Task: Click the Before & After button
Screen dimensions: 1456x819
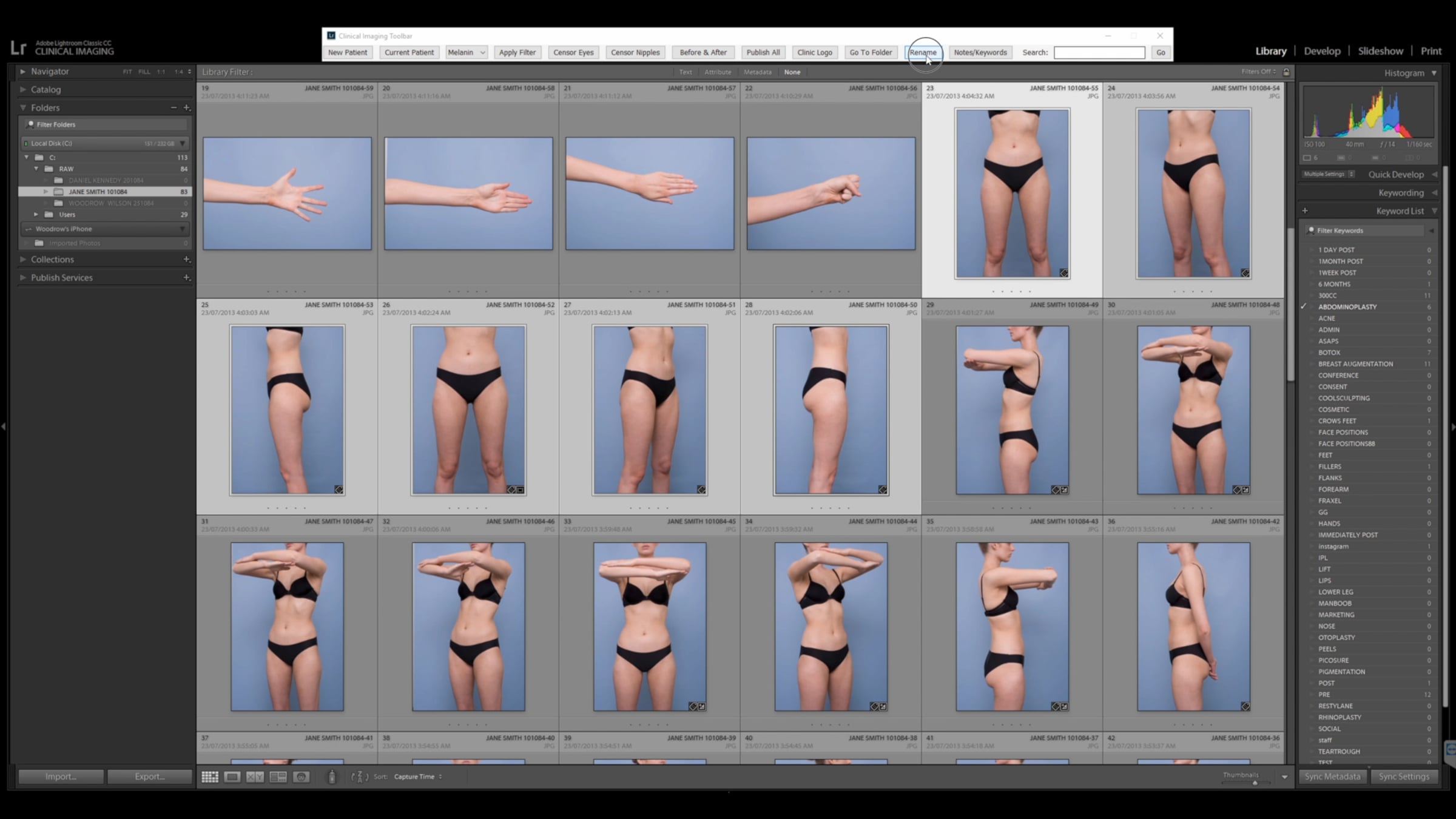Action: [703, 52]
